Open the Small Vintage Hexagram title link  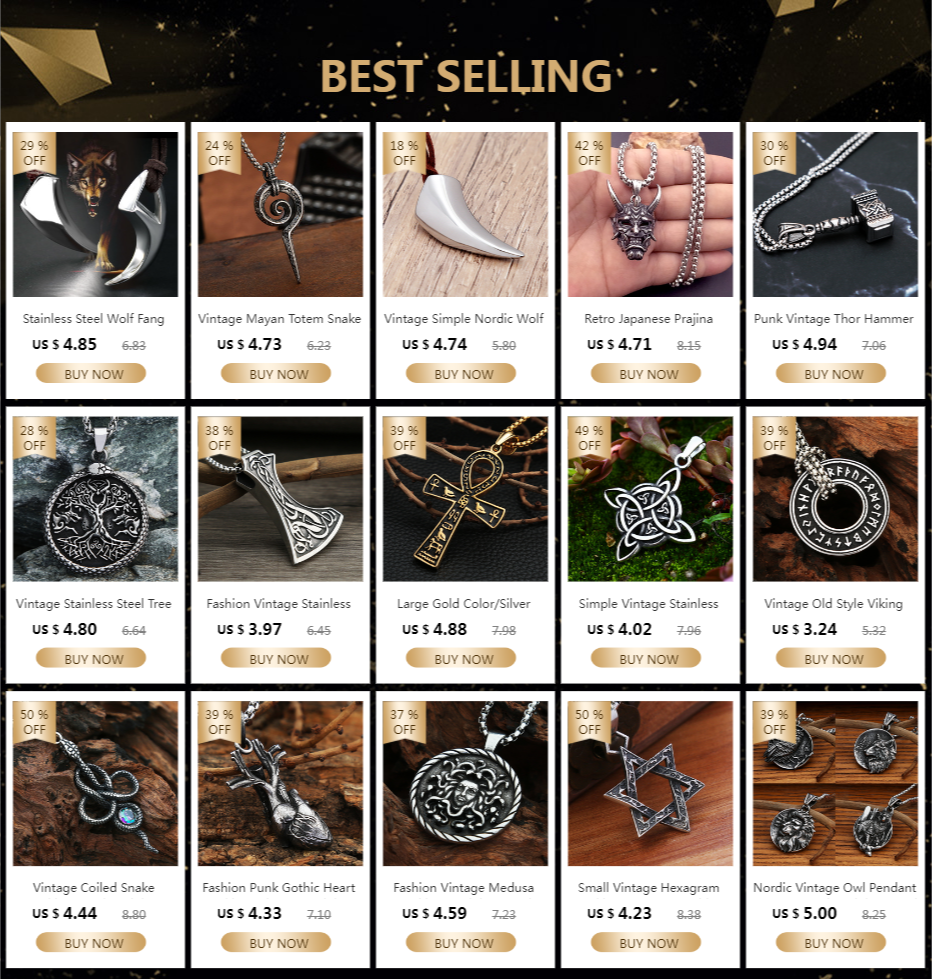[649, 887]
